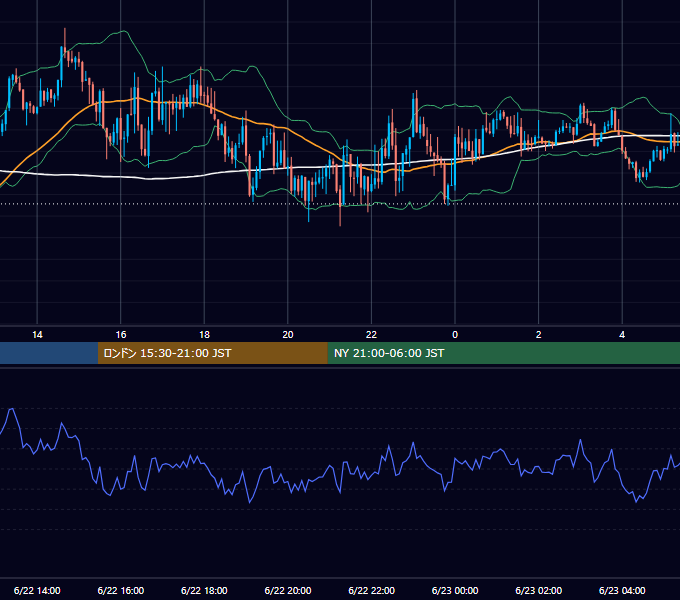Click the hour label 2 on time axis
Viewport: 680px width, 600px height.
(x=539, y=335)
